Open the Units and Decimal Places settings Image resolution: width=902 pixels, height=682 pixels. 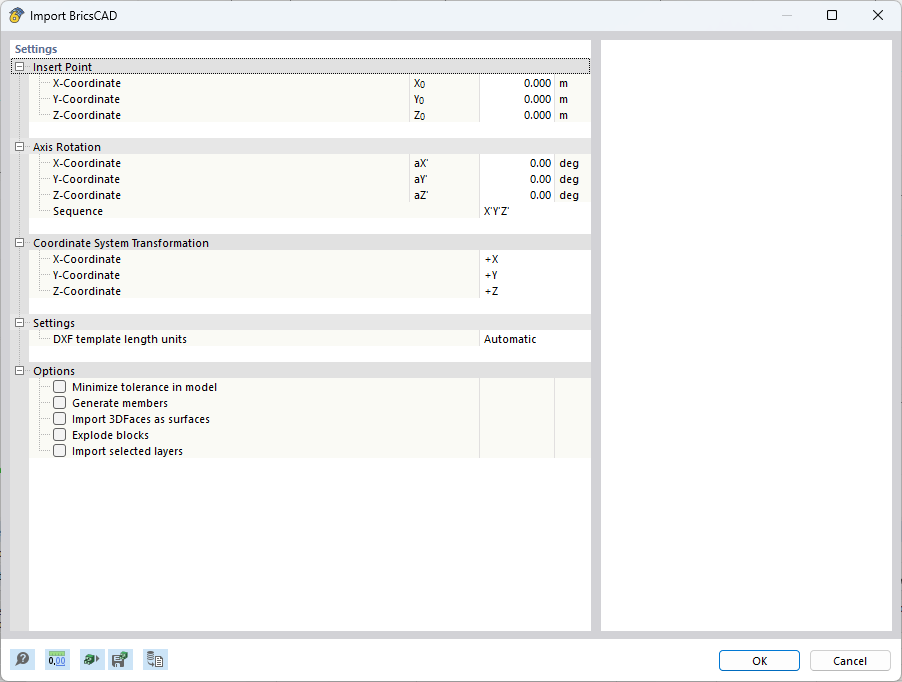point(57,659)
